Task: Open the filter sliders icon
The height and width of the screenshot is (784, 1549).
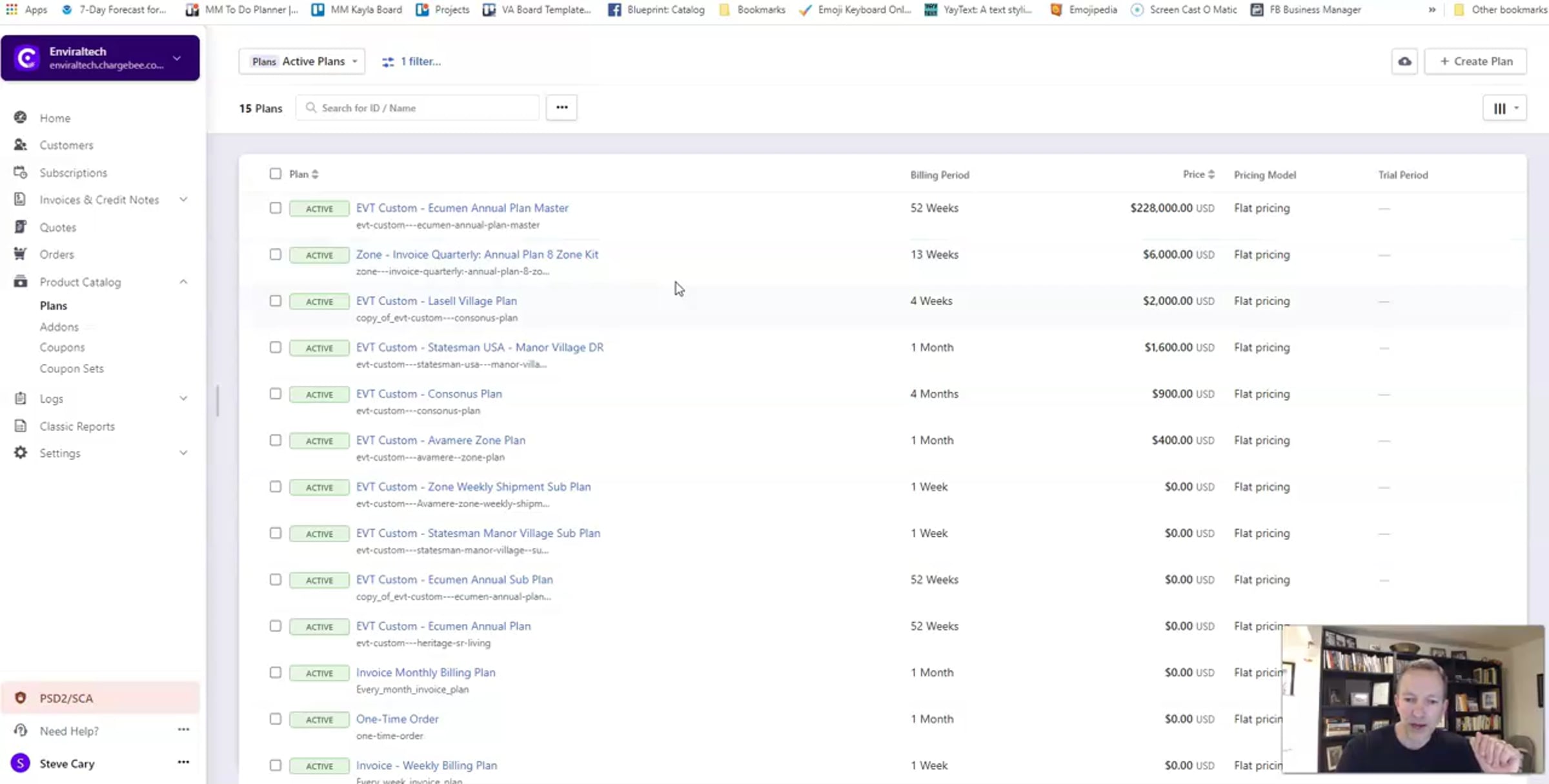Action: [388, 62]
